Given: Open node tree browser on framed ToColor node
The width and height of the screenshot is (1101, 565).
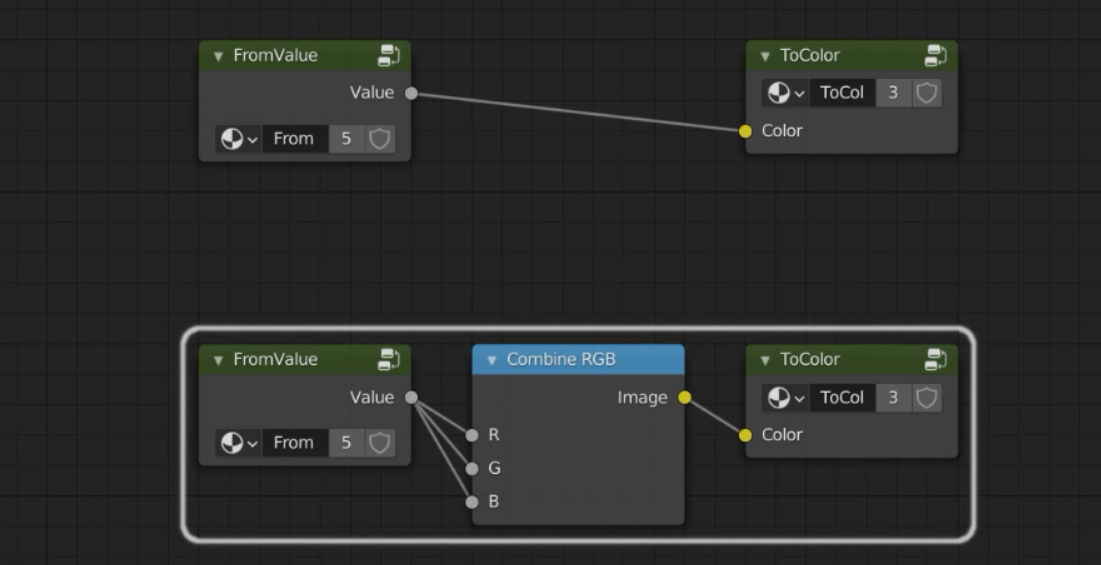Looking at the screenshot, I should pyautogui.click(x=786, y=398).
